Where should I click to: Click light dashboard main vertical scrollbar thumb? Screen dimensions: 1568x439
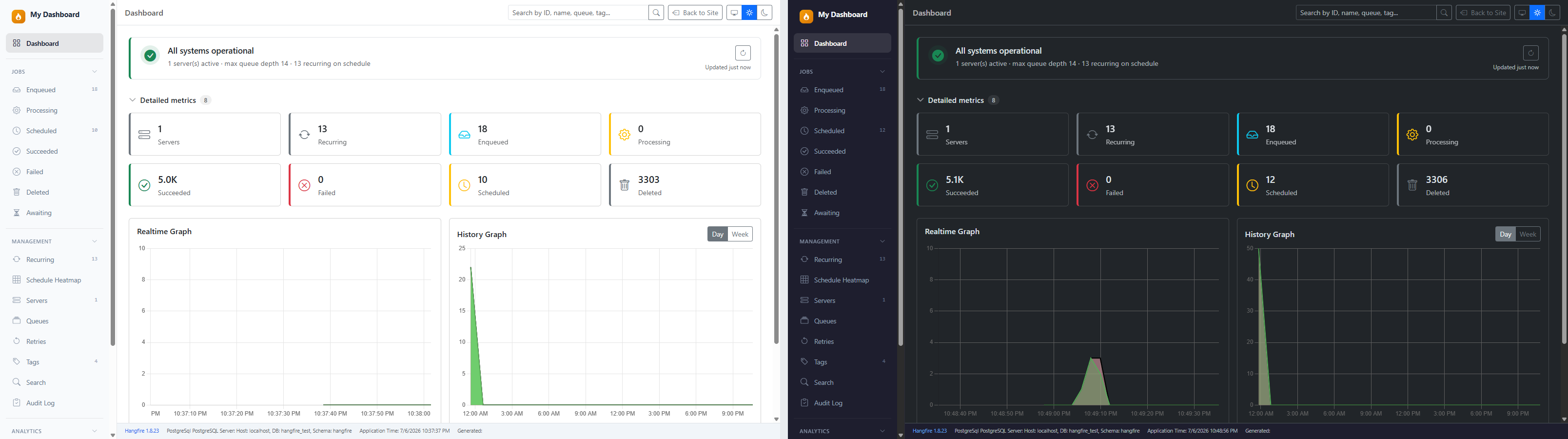tap(776, 189)
